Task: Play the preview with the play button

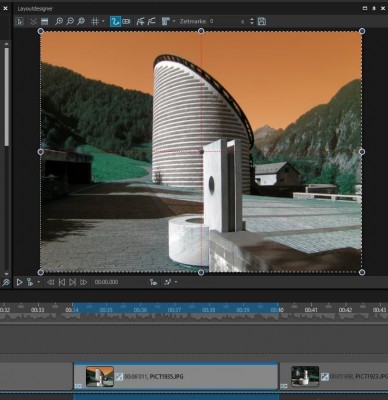Action: point(19,282)
